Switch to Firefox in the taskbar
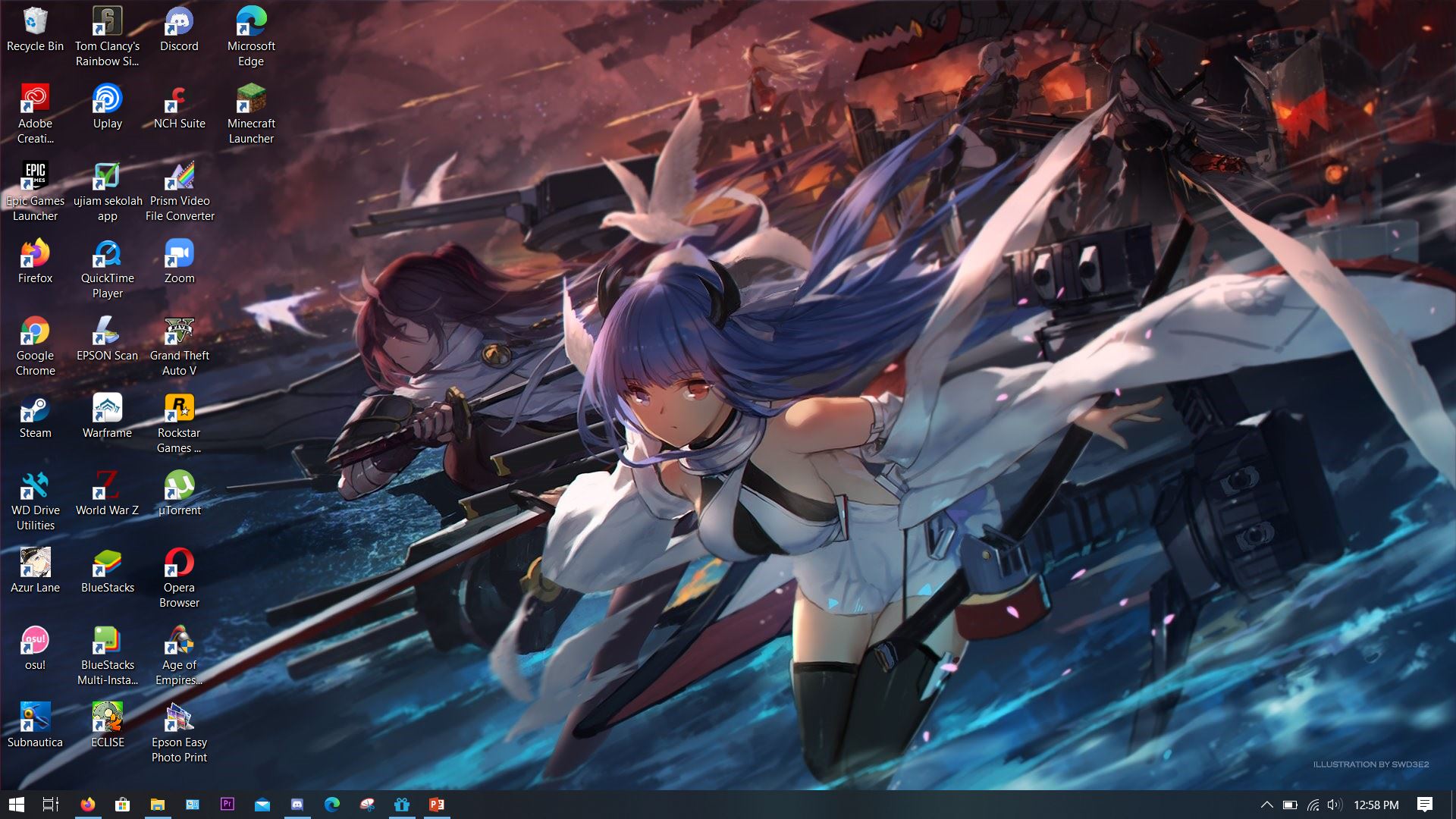 click(88, 805)
